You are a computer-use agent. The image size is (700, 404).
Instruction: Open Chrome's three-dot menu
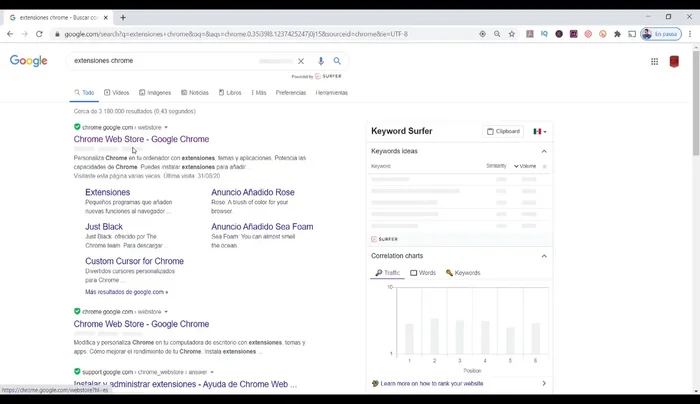click(690, 34)
